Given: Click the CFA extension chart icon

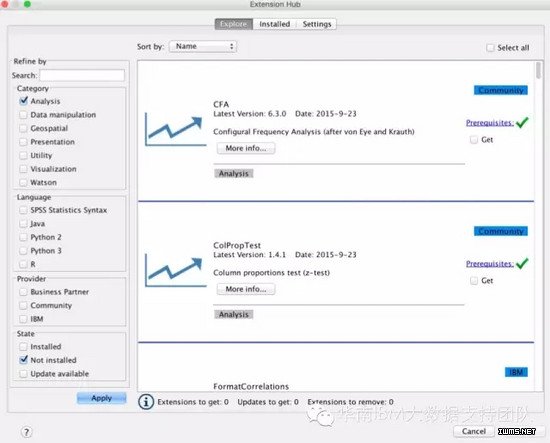Looking at the screenshot, I should 175,130.
